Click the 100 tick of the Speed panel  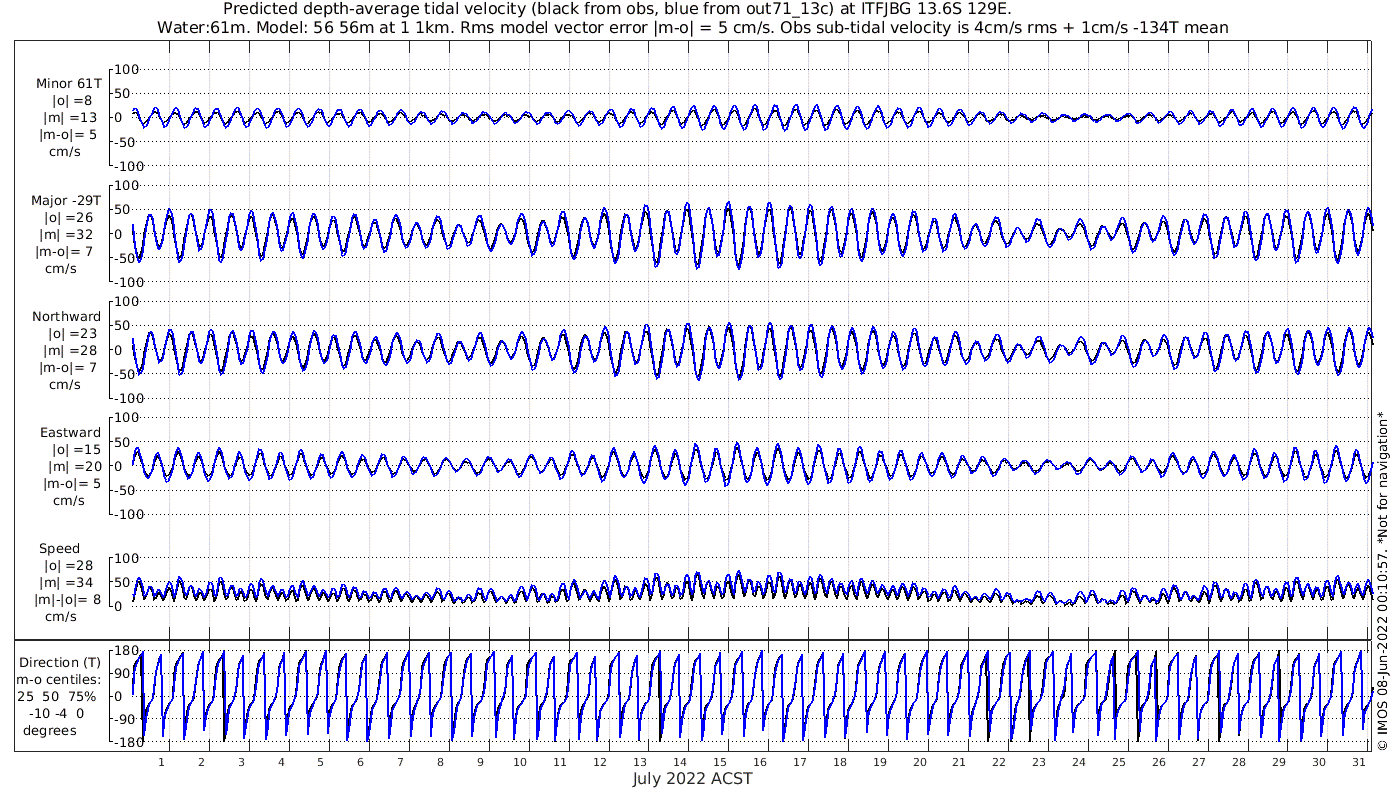pyautogui.click(x=127, y=558)
